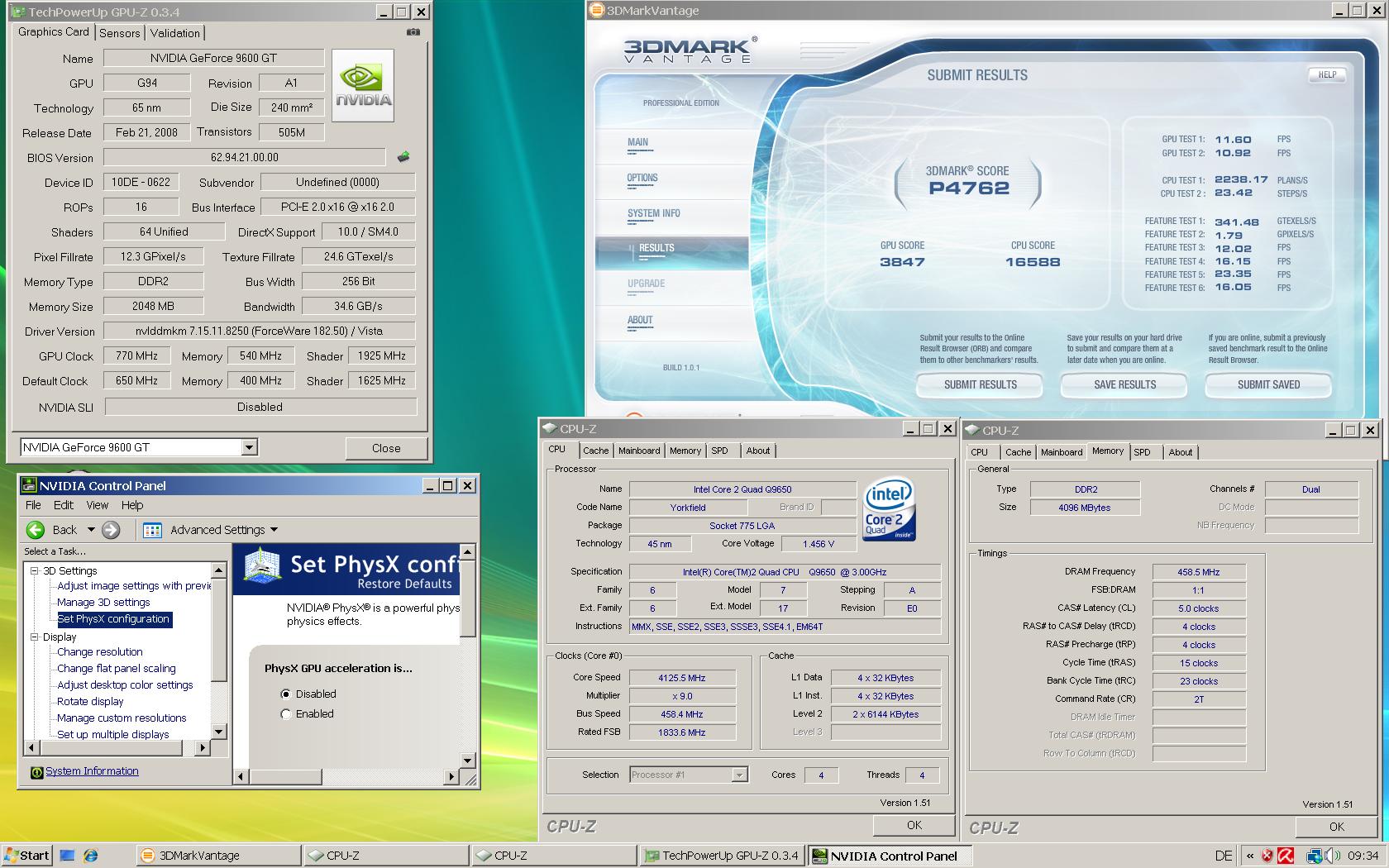The width and height of the screenshot is (1389, 868).
Task: Click the BIOS save chip icon in GPU-Z
Action: [x=403, y=157]
